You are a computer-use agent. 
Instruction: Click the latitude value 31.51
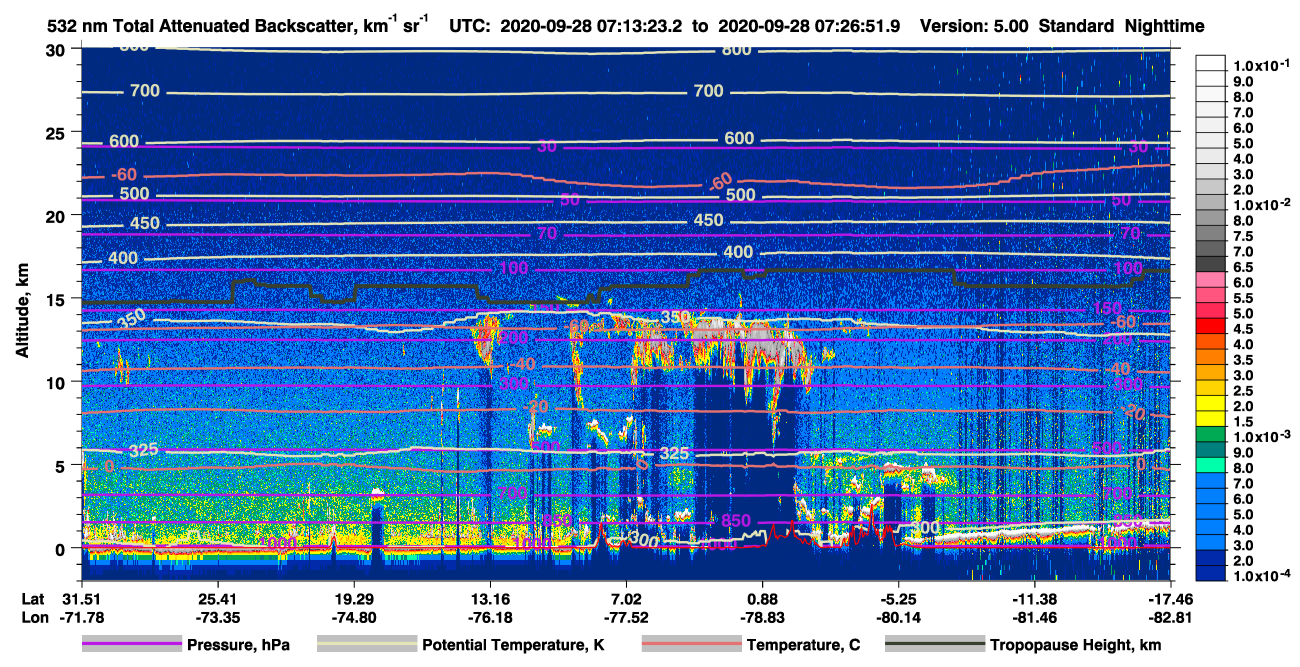[x=81, y=598]
